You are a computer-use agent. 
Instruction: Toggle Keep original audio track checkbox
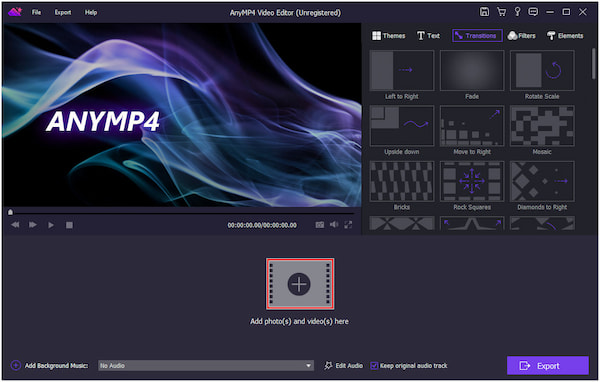pyautogui.click(x=374, y=366)
